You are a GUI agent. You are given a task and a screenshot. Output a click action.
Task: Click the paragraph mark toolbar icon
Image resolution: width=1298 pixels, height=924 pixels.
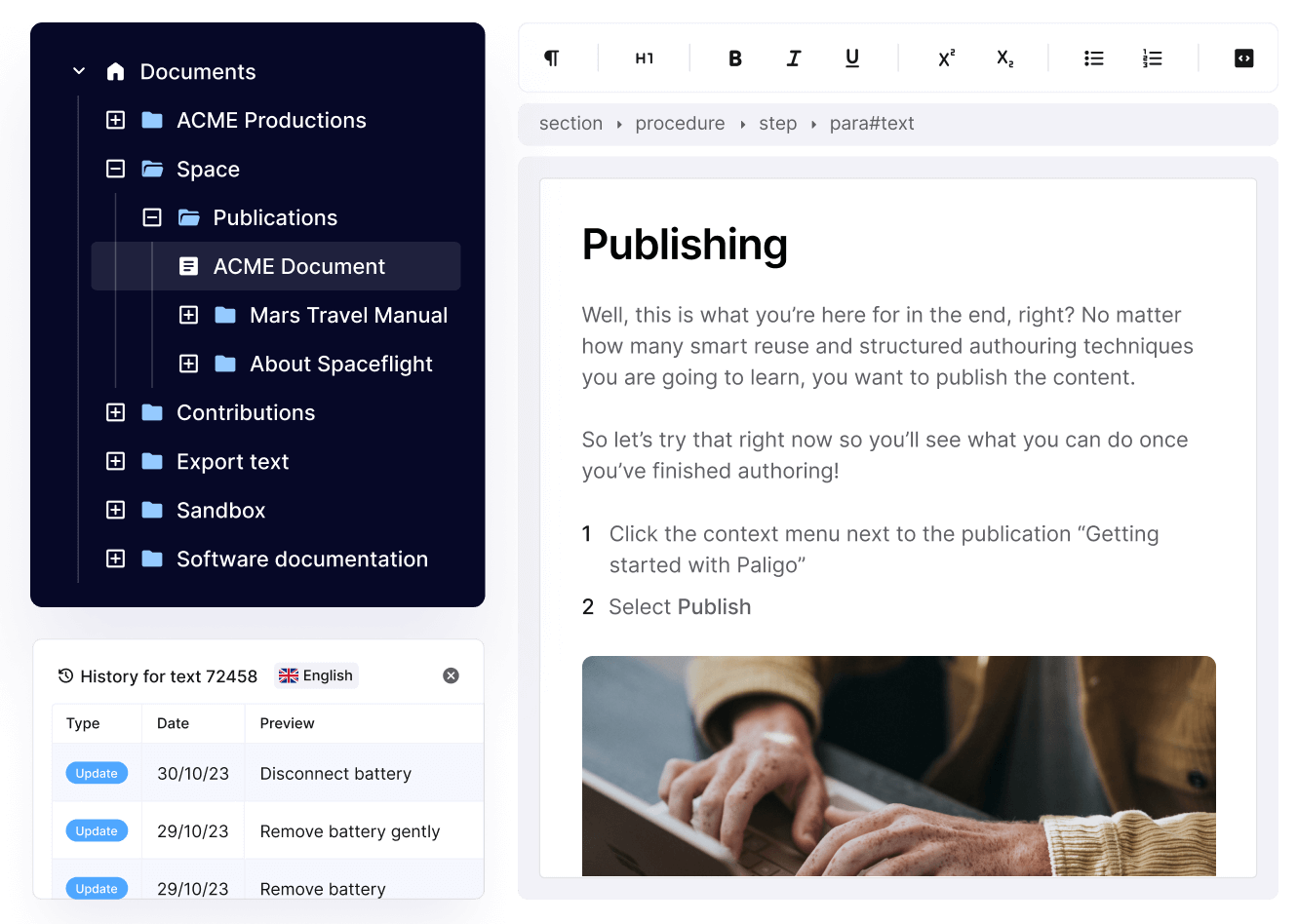coord(552,58)
